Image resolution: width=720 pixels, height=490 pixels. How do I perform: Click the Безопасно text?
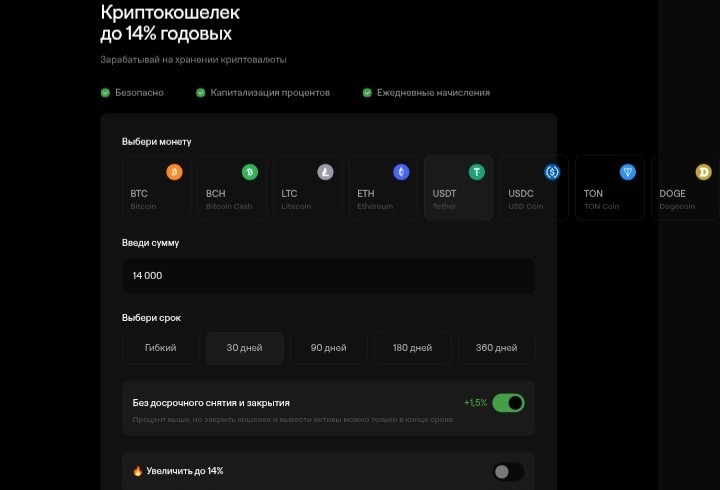pos(139,93)
